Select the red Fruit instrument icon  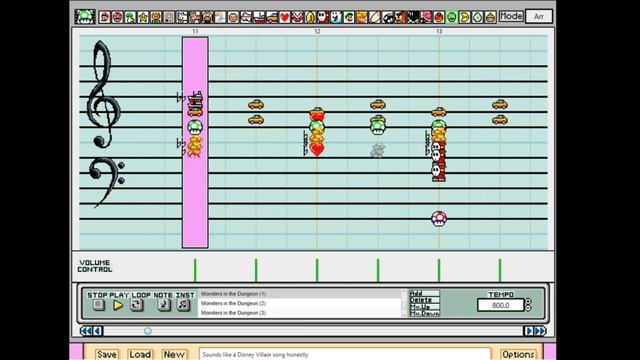[x=439, y=17]
